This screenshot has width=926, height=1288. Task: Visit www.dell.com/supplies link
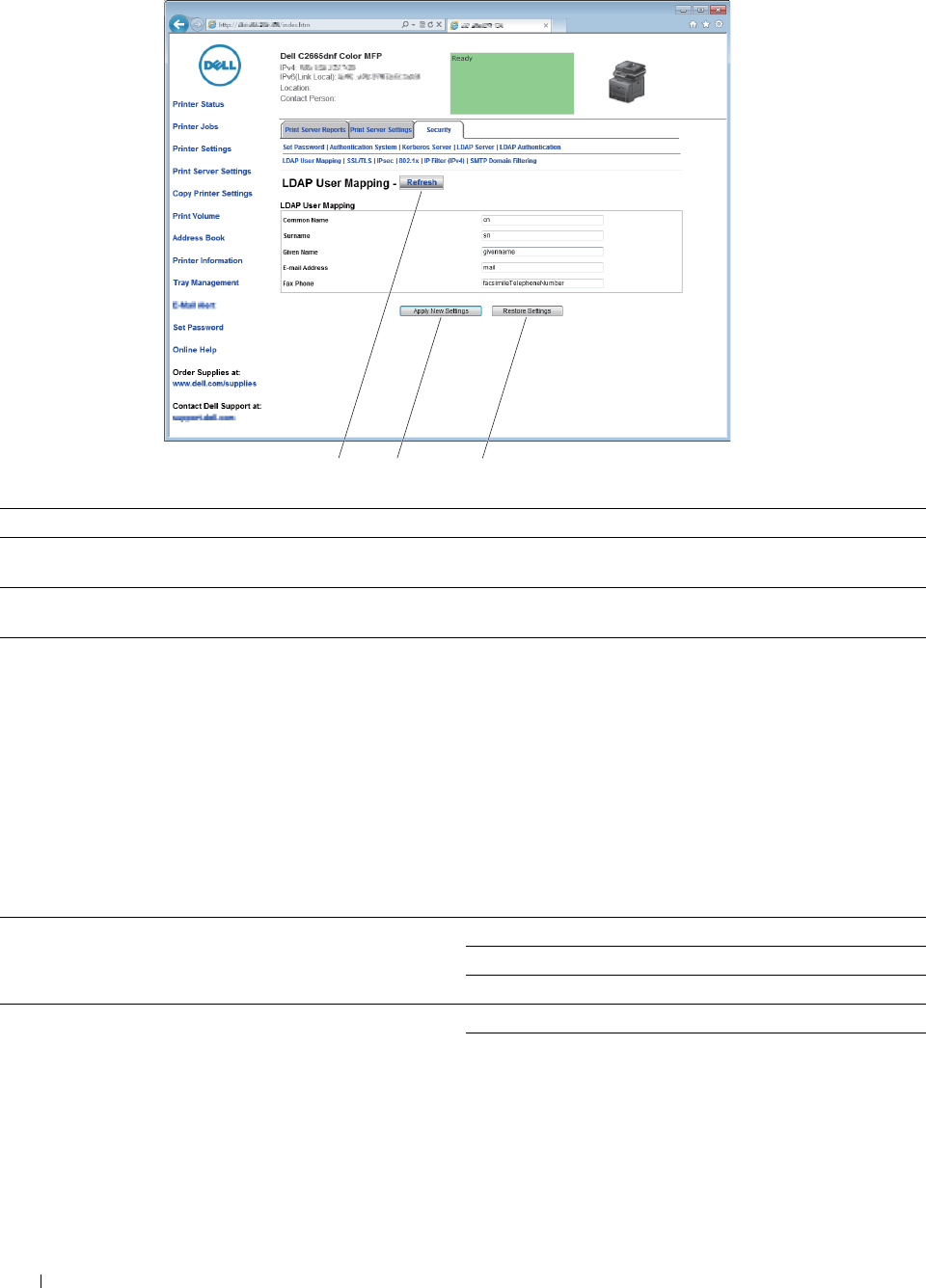click(214, 384)
